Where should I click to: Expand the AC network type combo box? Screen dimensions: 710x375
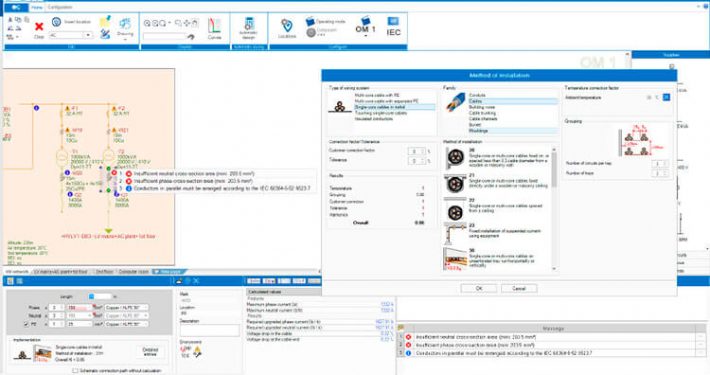coord(88,35)
